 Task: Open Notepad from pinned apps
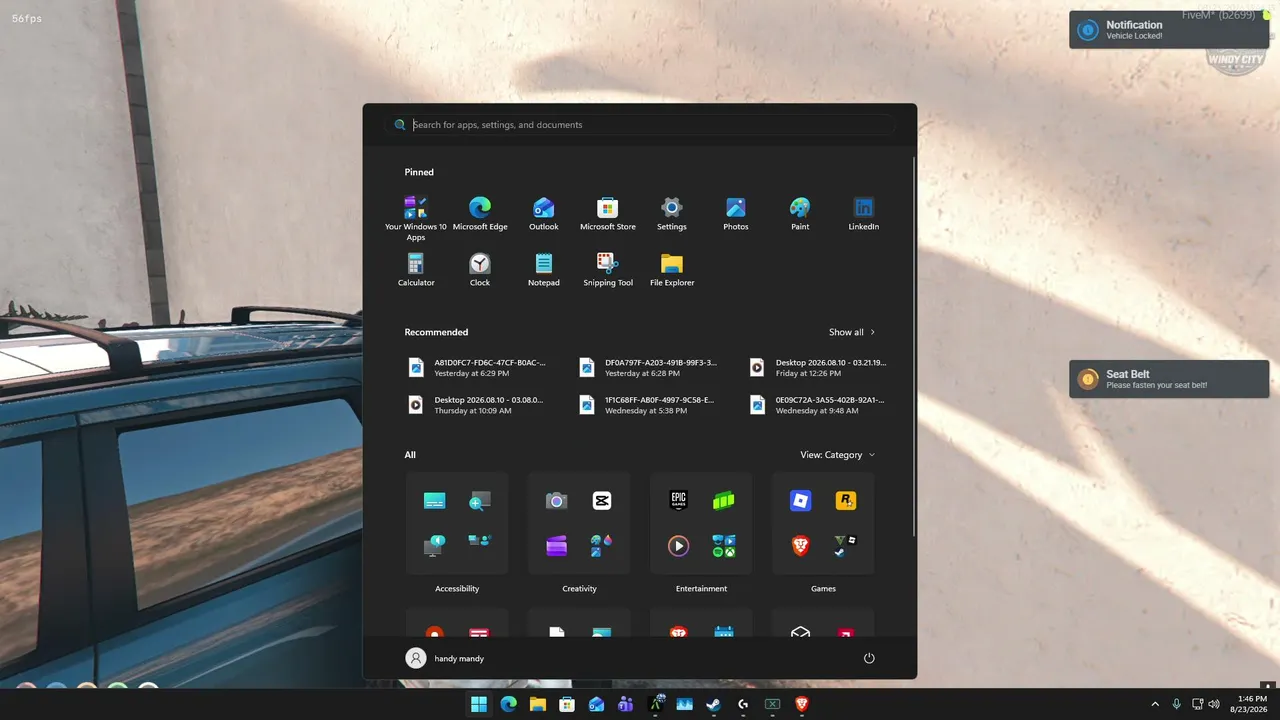click(x=544, y=270)
